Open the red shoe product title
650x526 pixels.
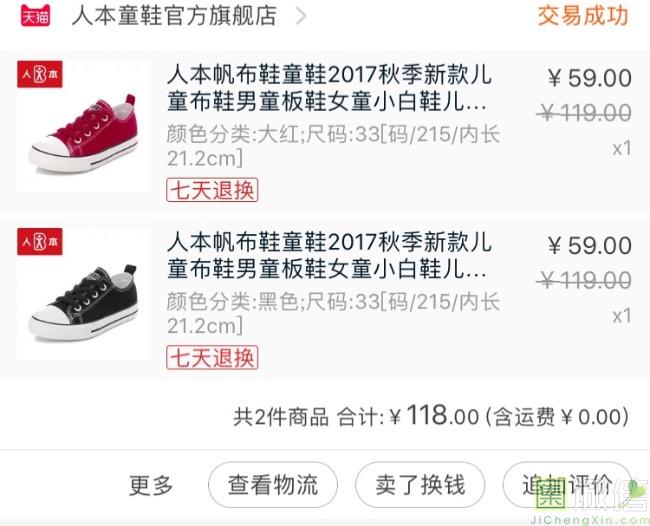(330, 88)
